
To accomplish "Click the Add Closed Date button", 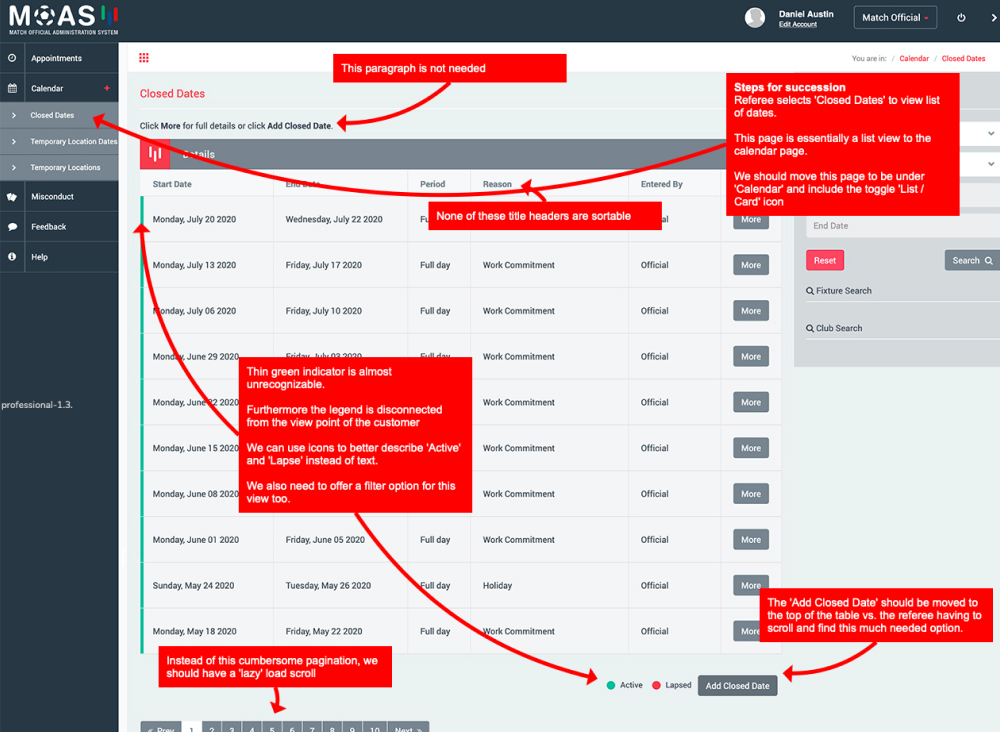I will pyautogui.click(x=737, y=686).
